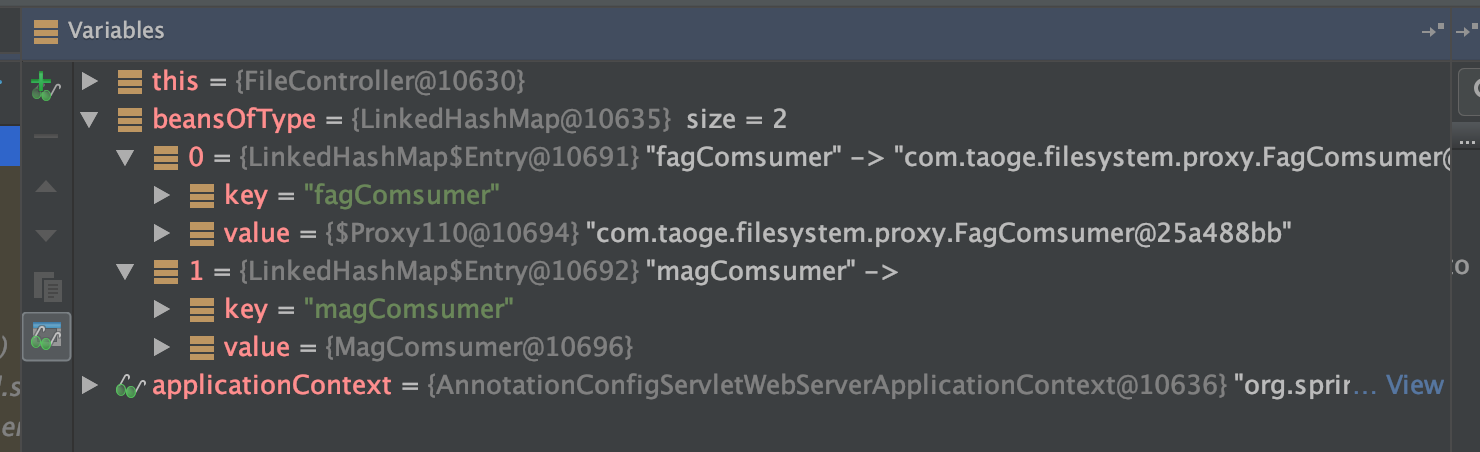Expand the applicationContext variable
The image size is (1480, 452).
coord(90,385)
